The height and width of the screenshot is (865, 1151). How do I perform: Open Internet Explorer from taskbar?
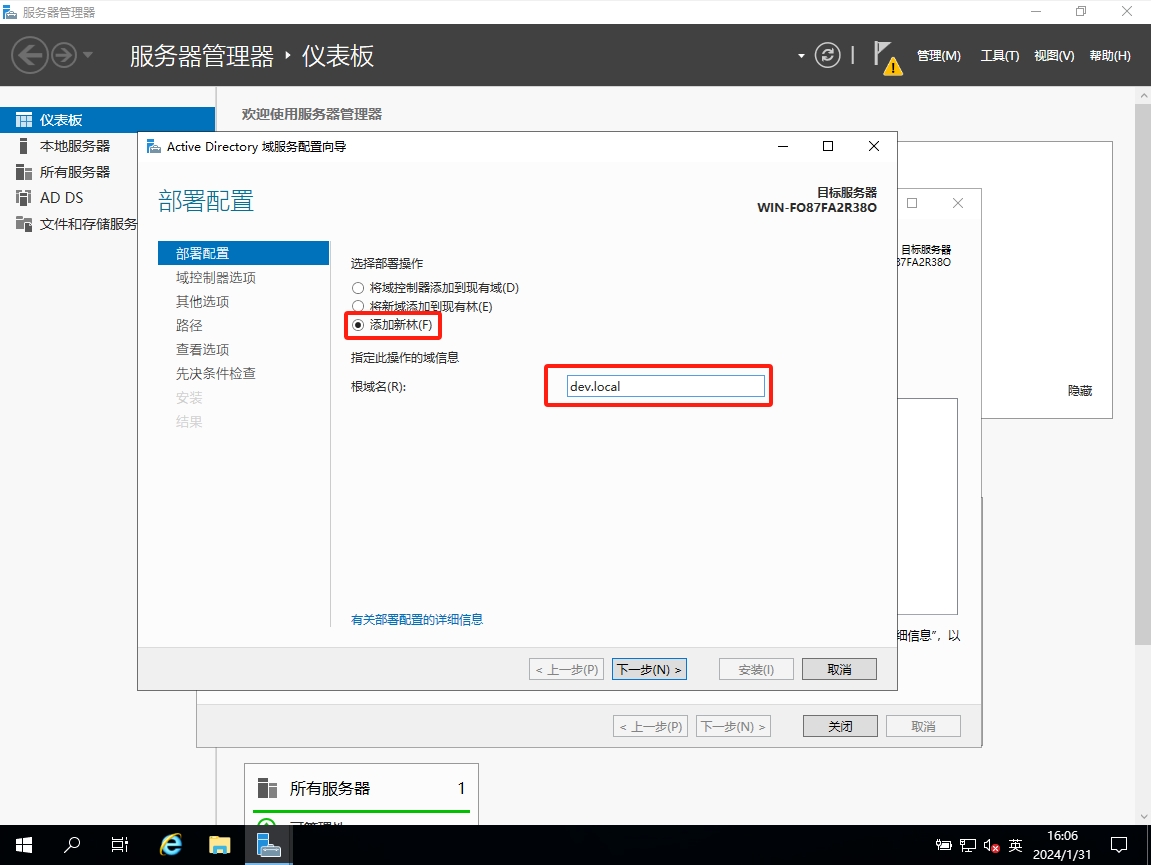coord(171,845)
